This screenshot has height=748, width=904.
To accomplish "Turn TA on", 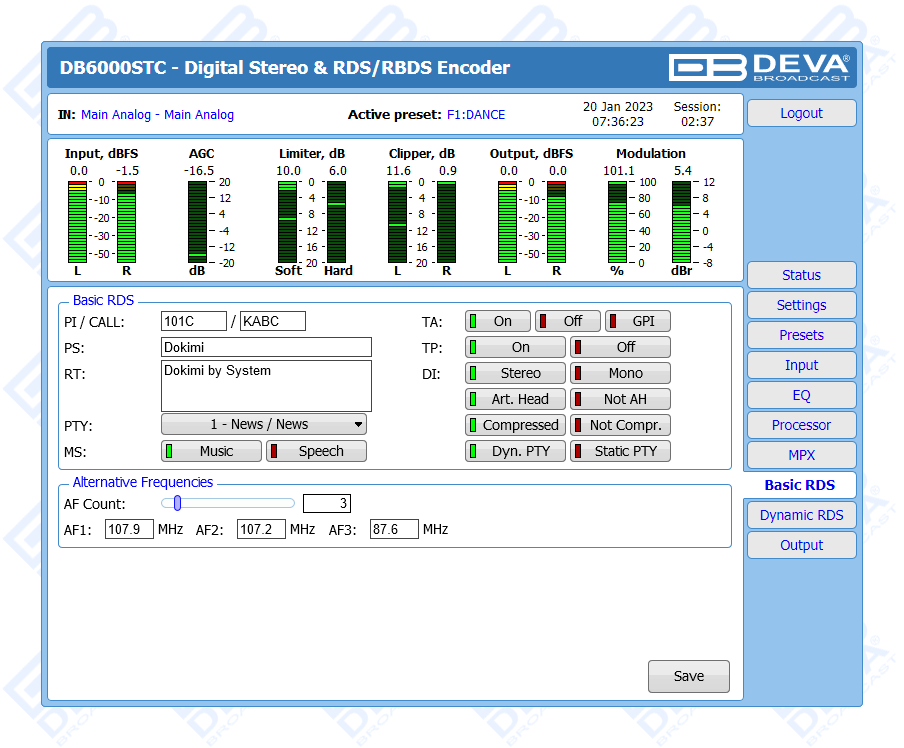I will pos(498,321).
